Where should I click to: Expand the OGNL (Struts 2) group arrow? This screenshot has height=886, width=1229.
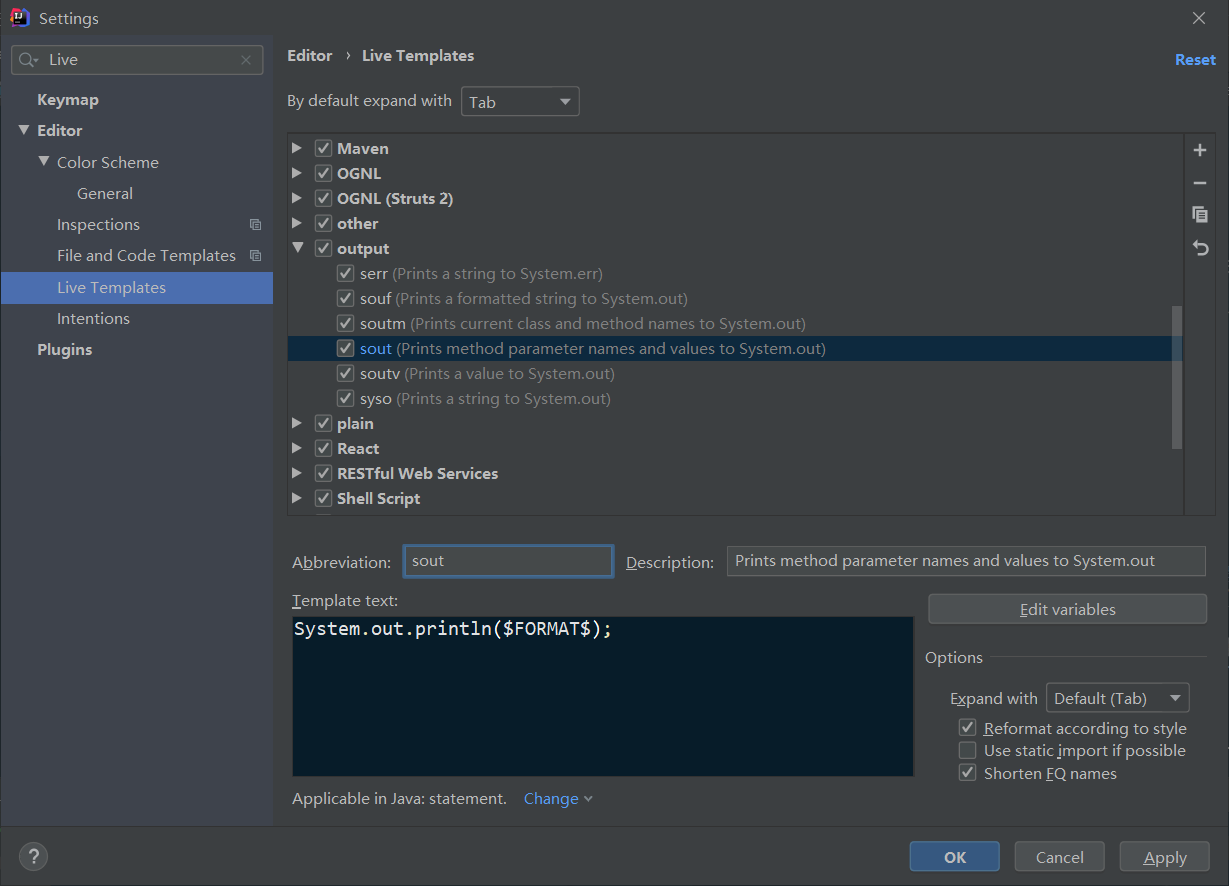pyautogui.click(x=297, y=198)
